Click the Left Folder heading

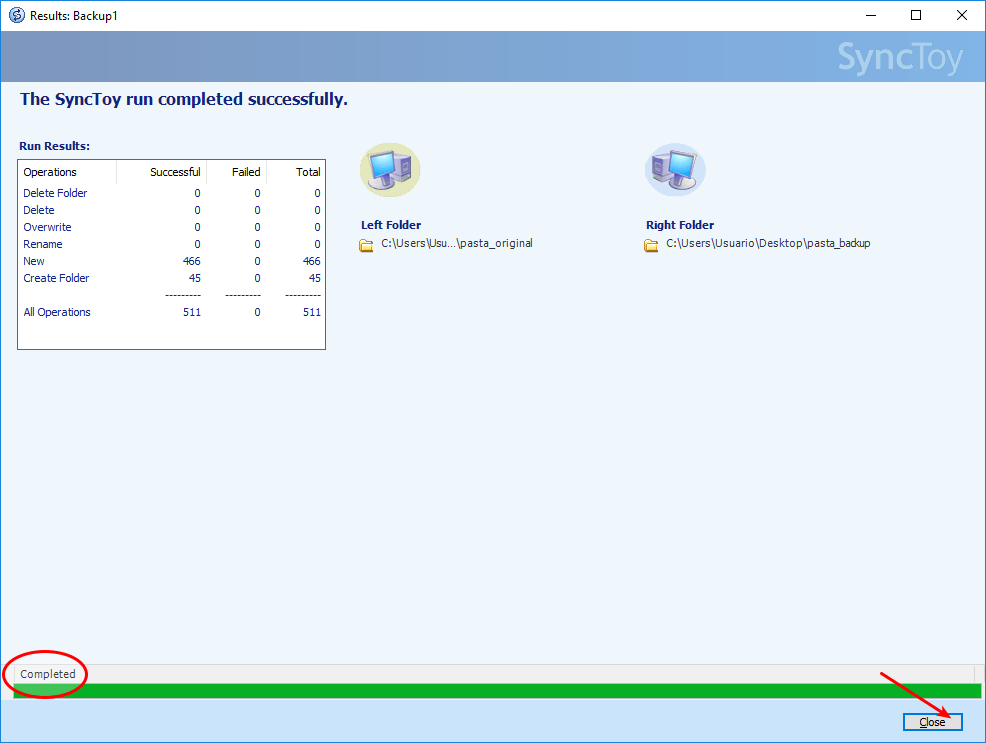click(x=391, y=225)
